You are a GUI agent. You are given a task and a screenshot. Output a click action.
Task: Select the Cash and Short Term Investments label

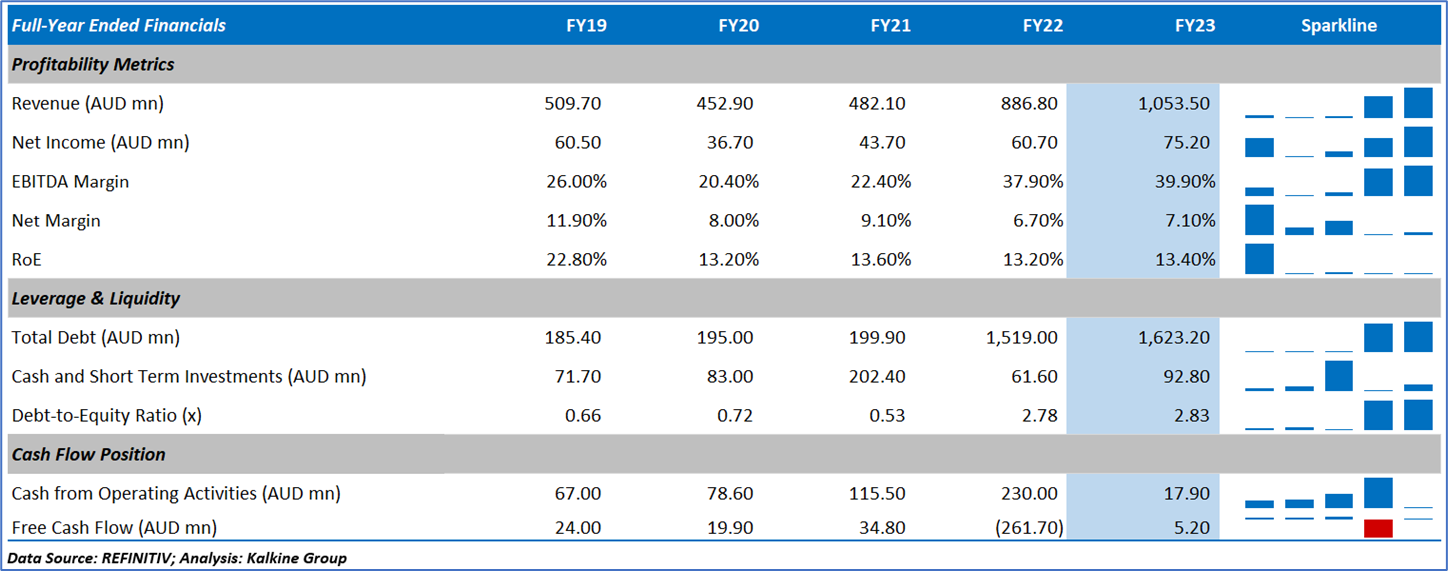point(188,377)
